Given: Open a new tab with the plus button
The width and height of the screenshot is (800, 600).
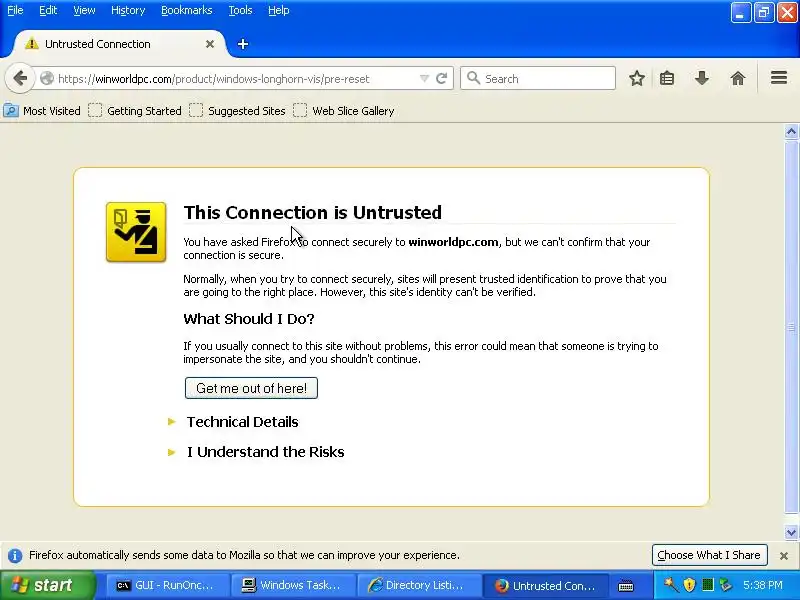Looking at the screenshot, I should (x=243, y=44).
